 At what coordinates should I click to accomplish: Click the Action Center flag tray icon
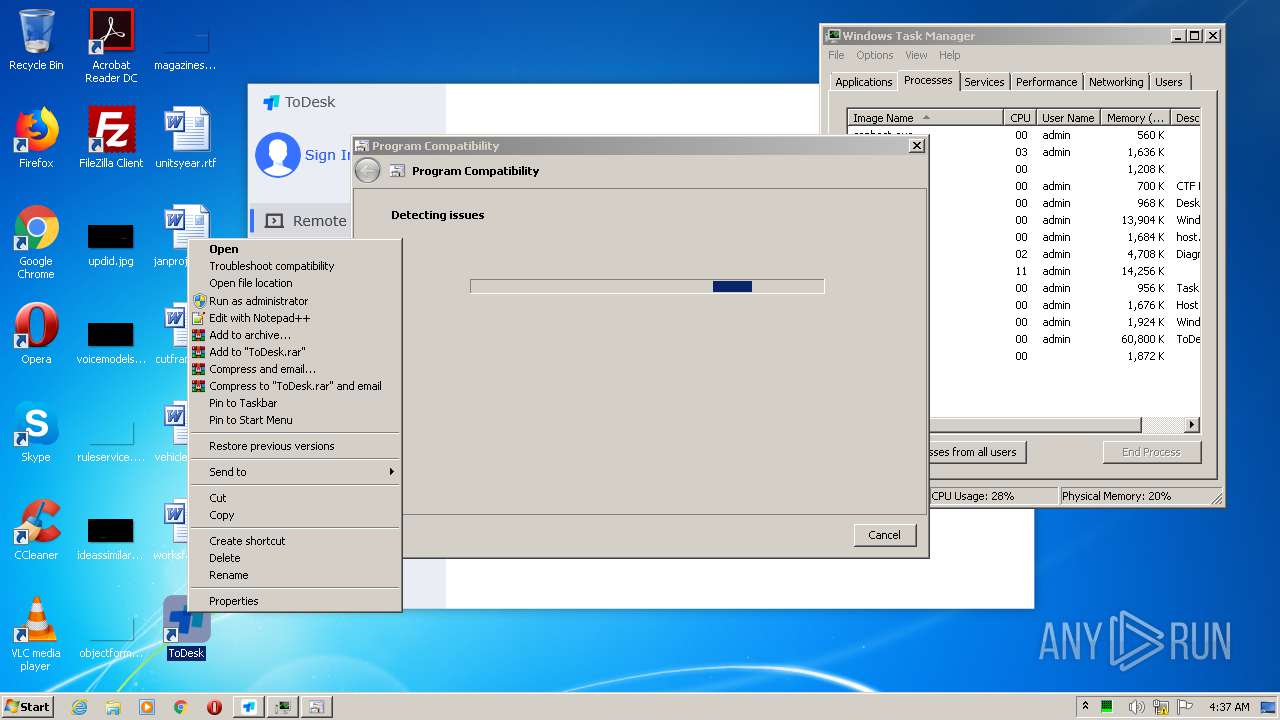coord(1185,707)
